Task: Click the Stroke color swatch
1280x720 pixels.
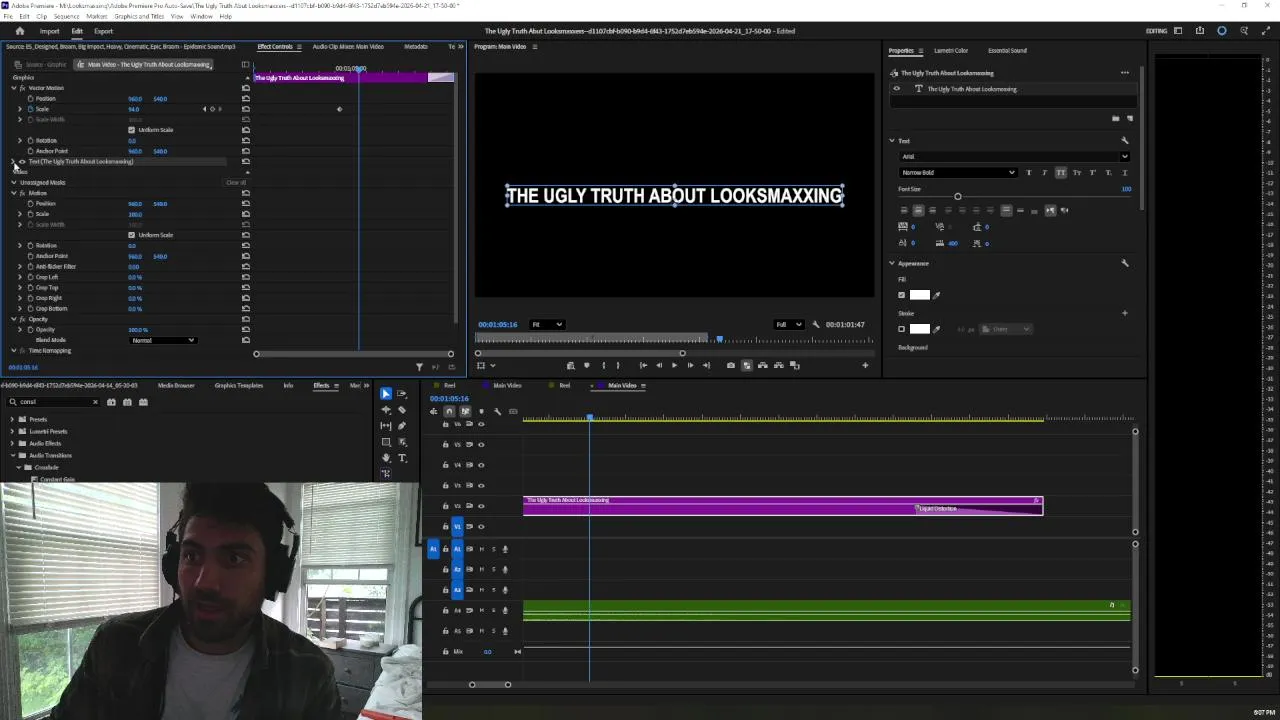Action: (x=919, y=329)
